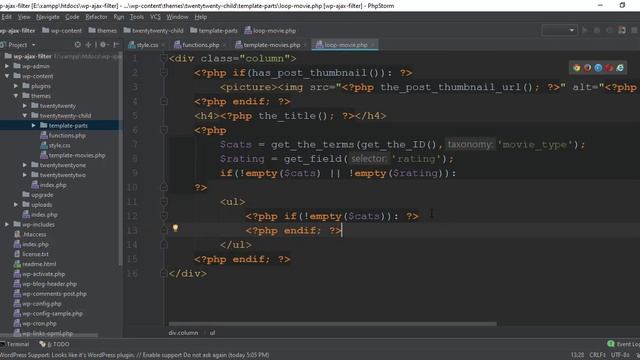Open the Event Log icon in status bar
Viewport: 640px width, 360px height.
[611, 344]
